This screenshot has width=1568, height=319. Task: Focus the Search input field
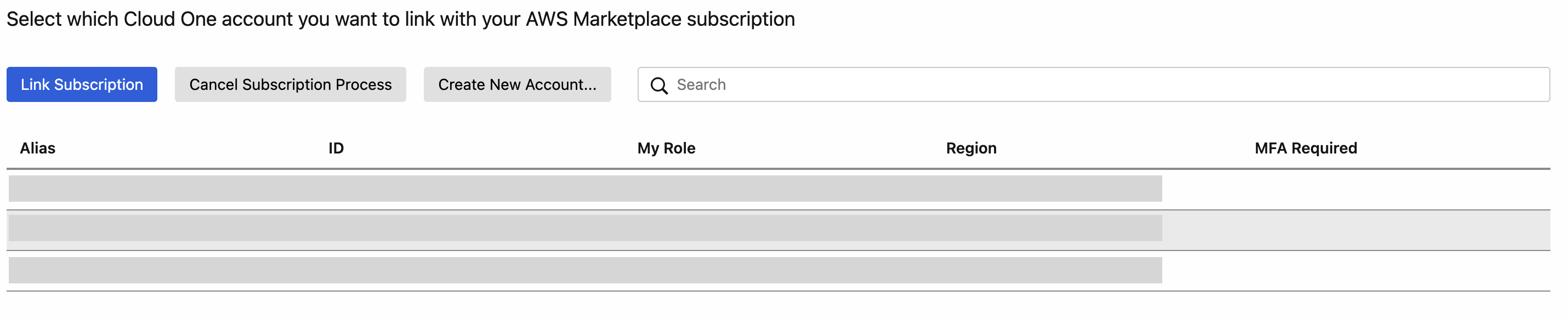(1095, 84)
